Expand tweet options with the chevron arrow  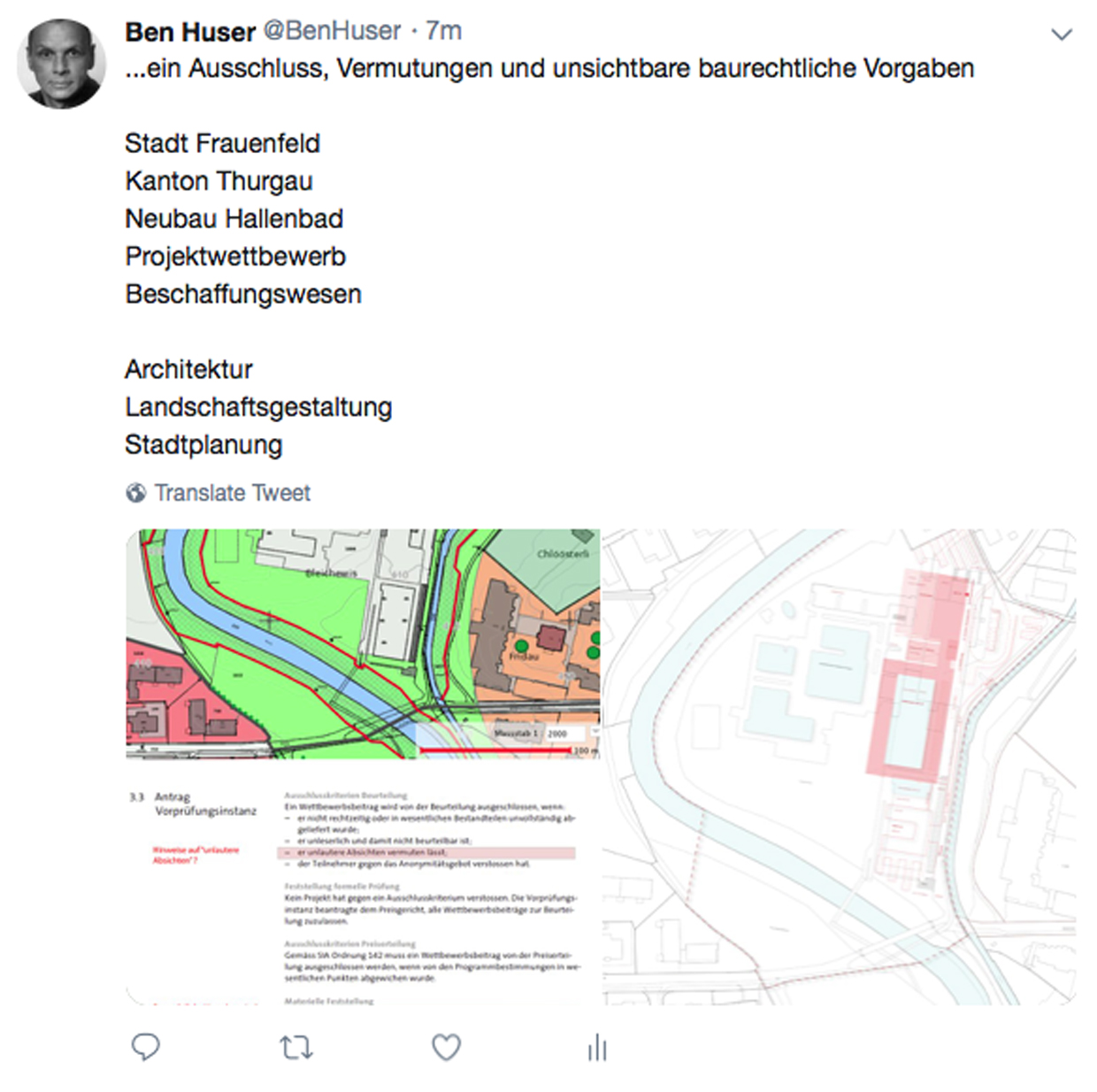[x=1061, y=35]
